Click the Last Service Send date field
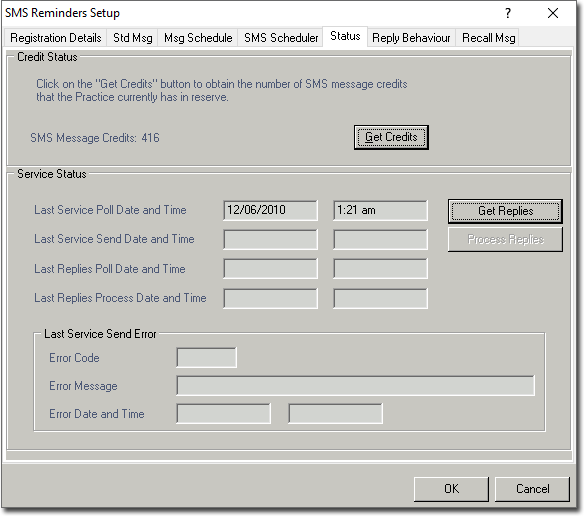Screen dimensions: 585x517 (270, 239)
